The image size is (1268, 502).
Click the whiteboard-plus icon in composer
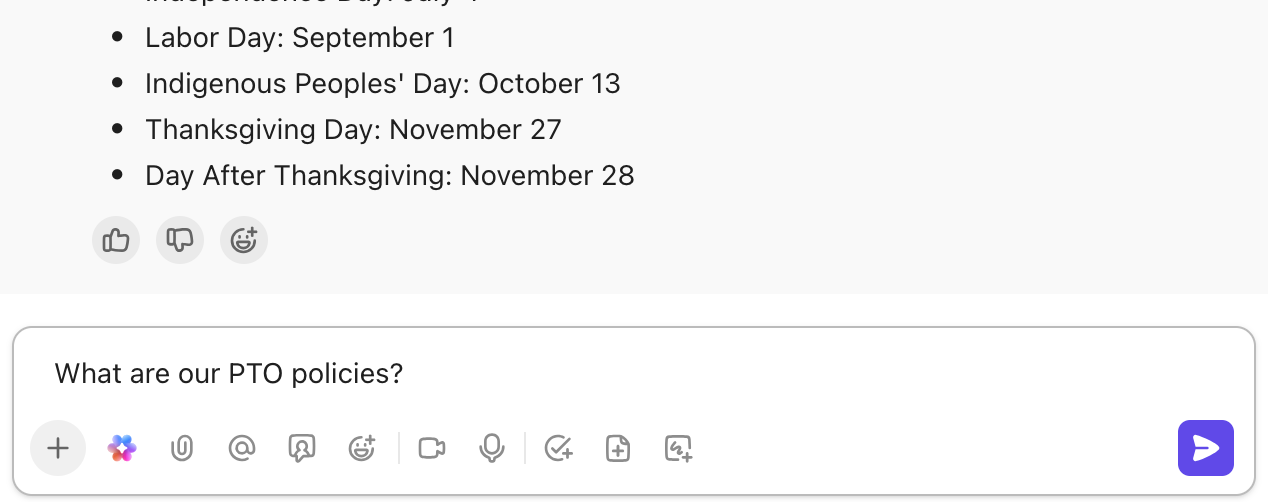(678, 448)
